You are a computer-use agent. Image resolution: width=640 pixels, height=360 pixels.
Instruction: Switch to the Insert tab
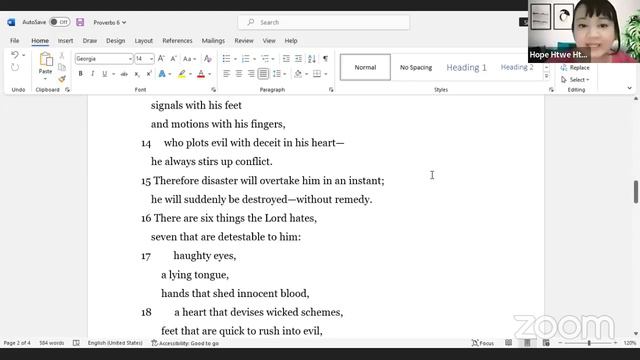[65, 41]
